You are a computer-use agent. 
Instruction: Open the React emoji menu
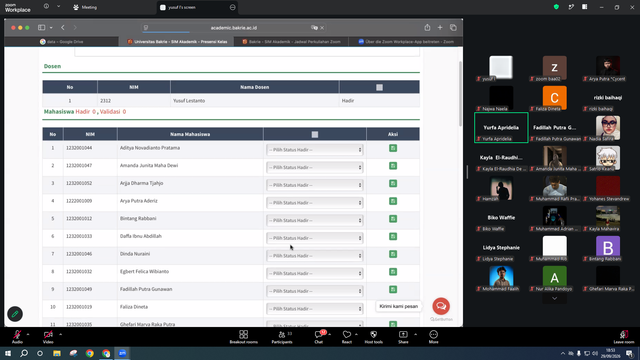point(347,334)
